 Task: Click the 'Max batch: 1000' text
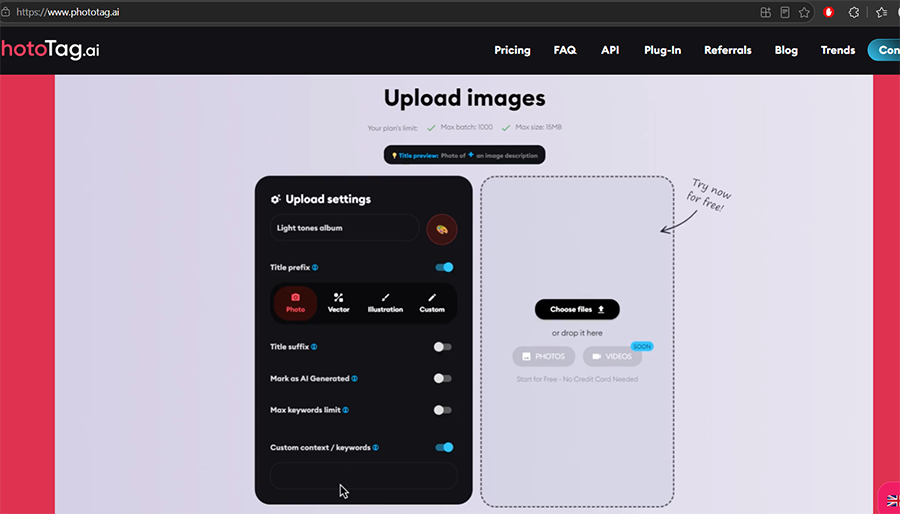pos(467,127)
